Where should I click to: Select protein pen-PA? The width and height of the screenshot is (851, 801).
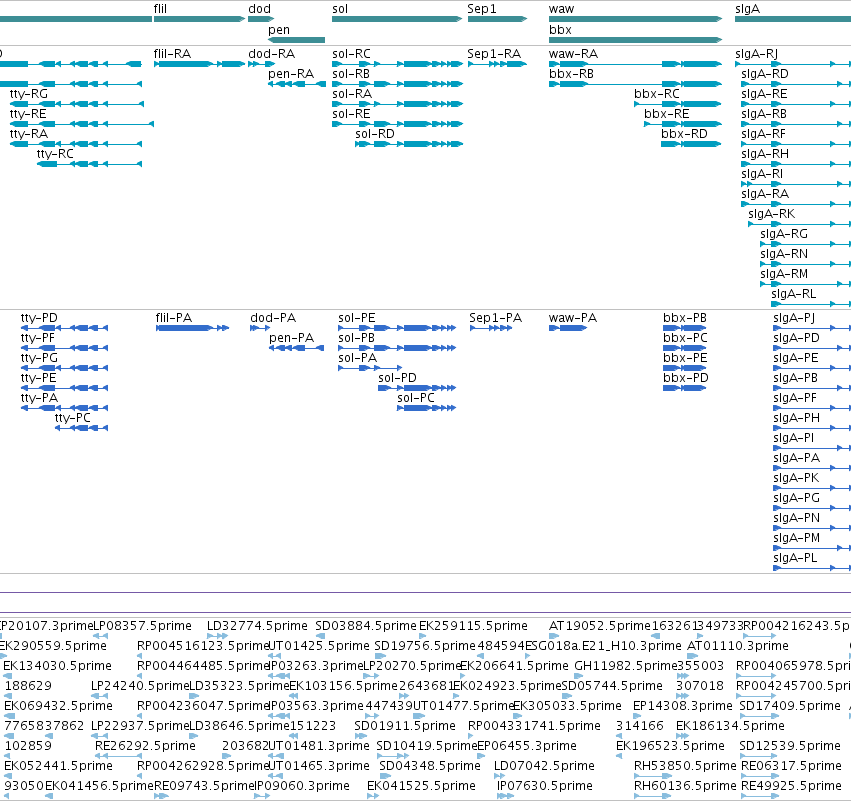297,348
